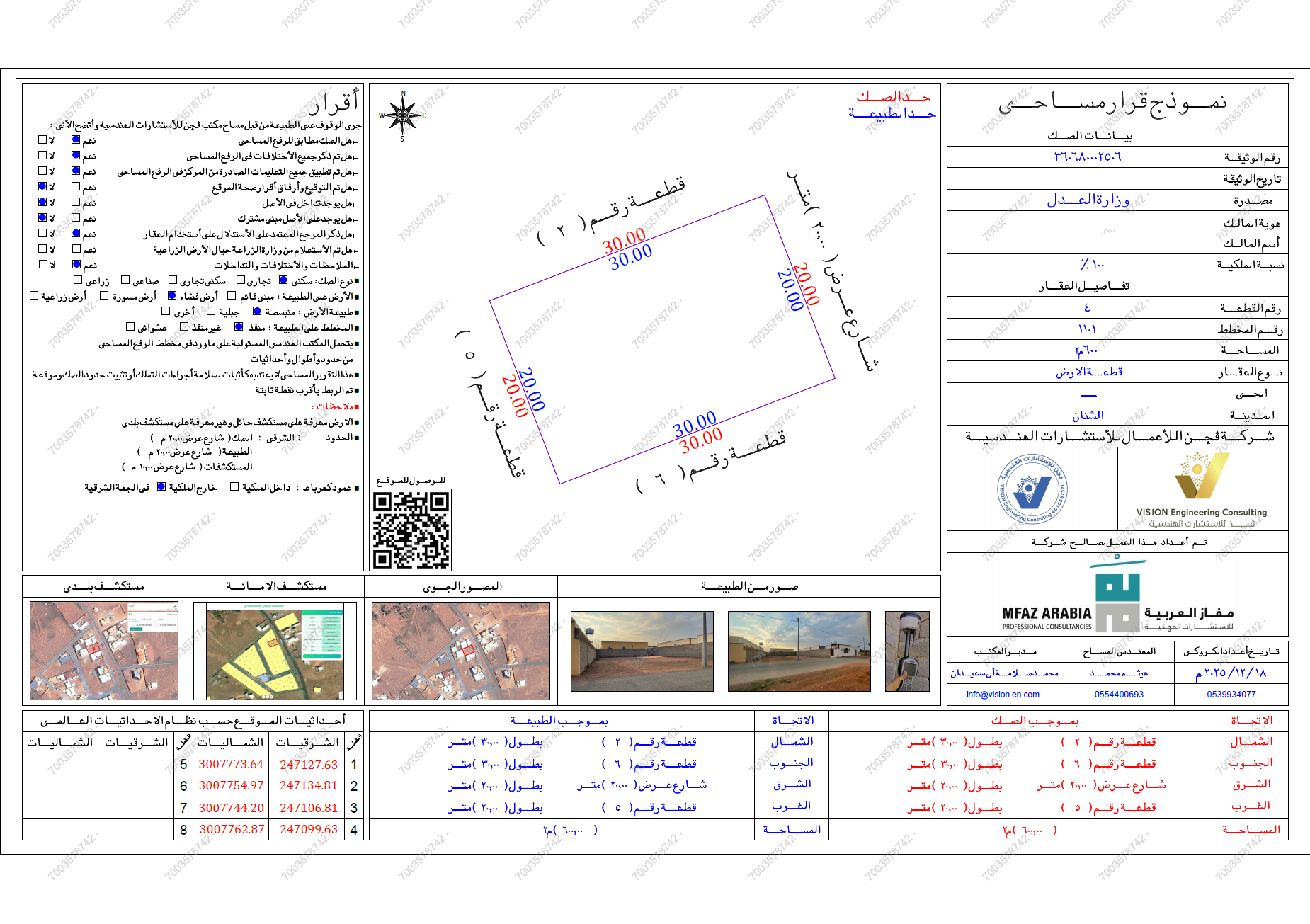The height and width of the screenshot is (924, 1310).
Task: Select the سكنى deed type checkbox
Action: pos(283,280)
